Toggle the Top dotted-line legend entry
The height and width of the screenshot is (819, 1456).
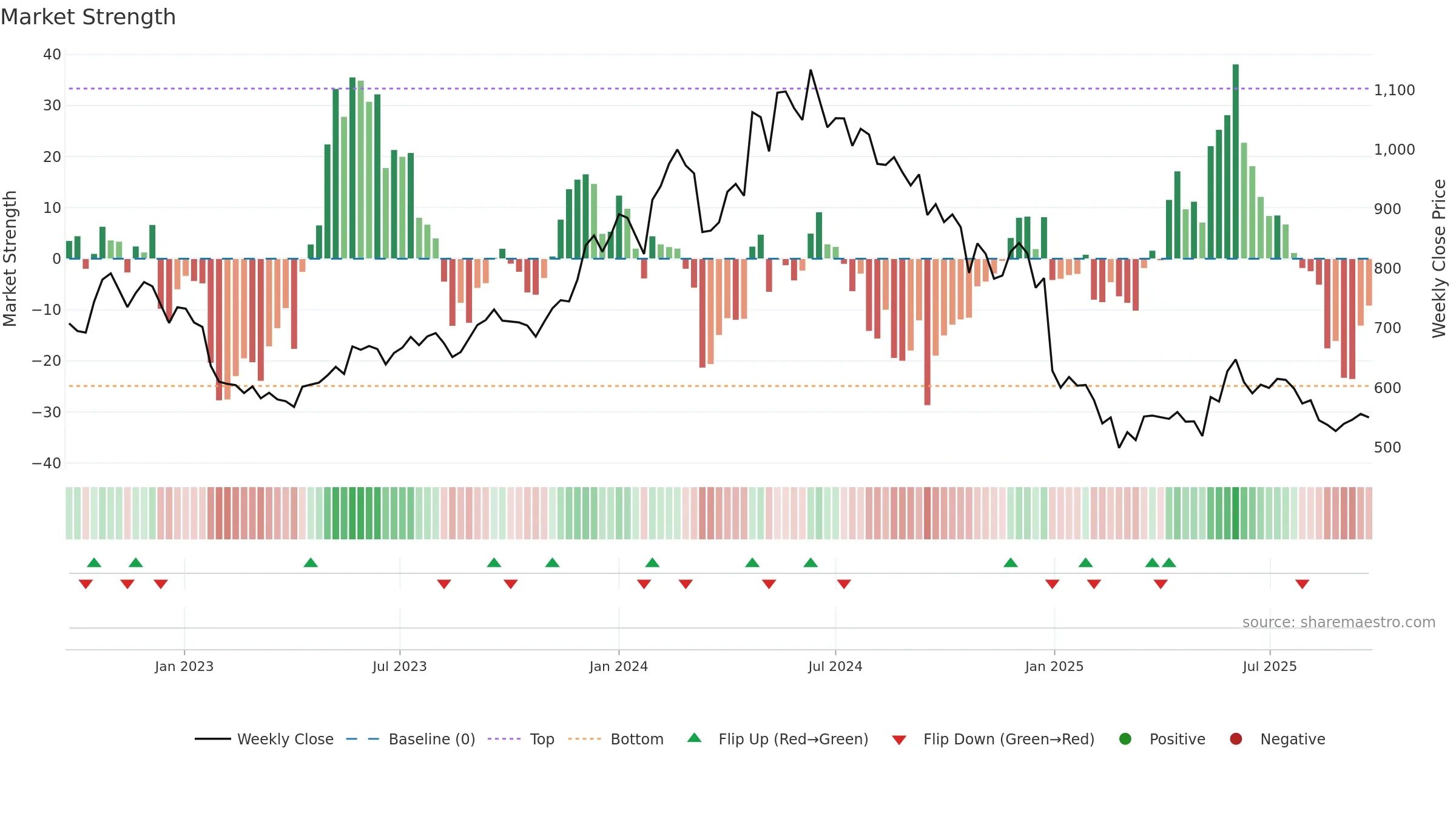coord(521,739)
